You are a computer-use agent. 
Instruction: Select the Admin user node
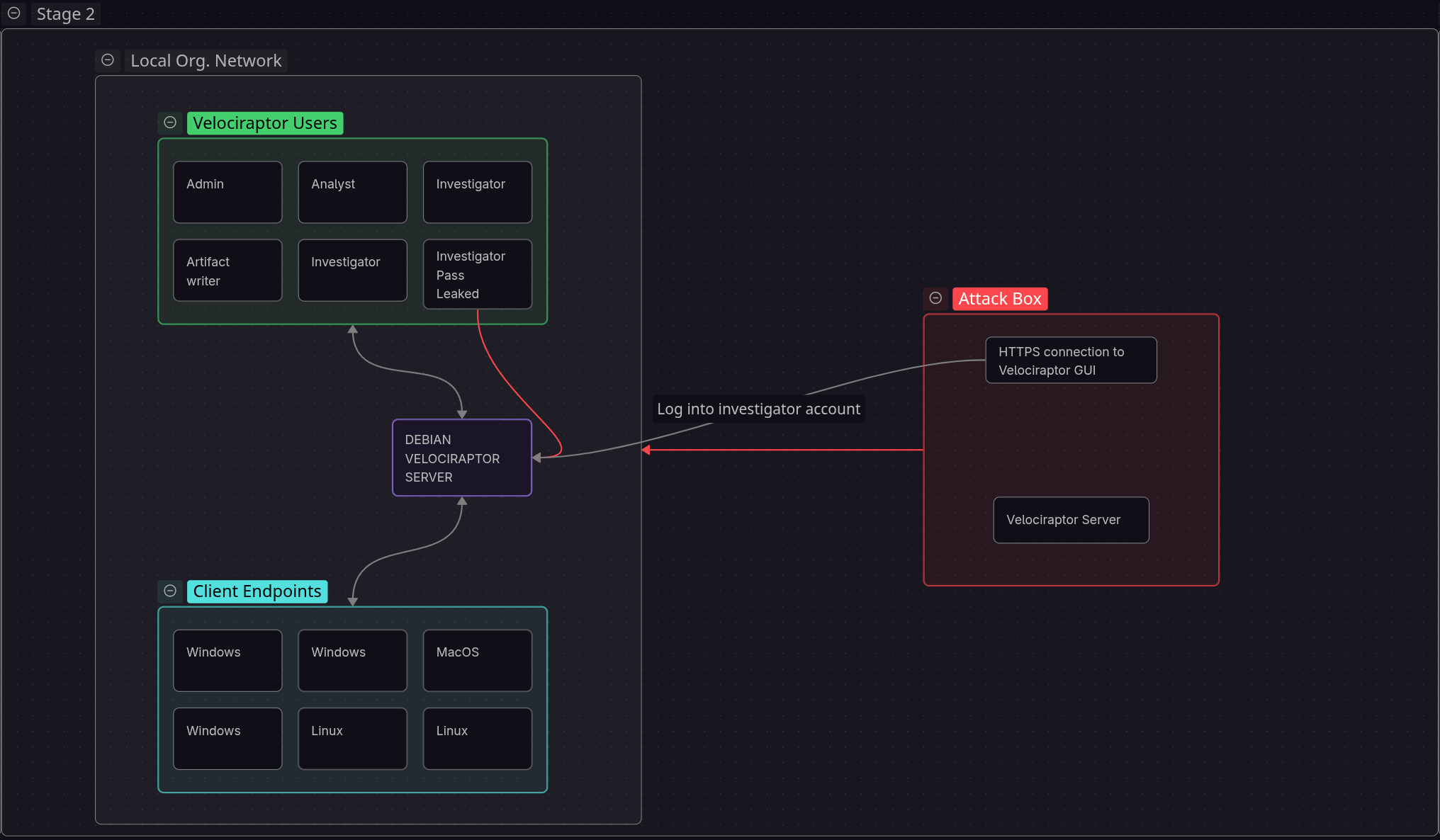tap(227, 192)
